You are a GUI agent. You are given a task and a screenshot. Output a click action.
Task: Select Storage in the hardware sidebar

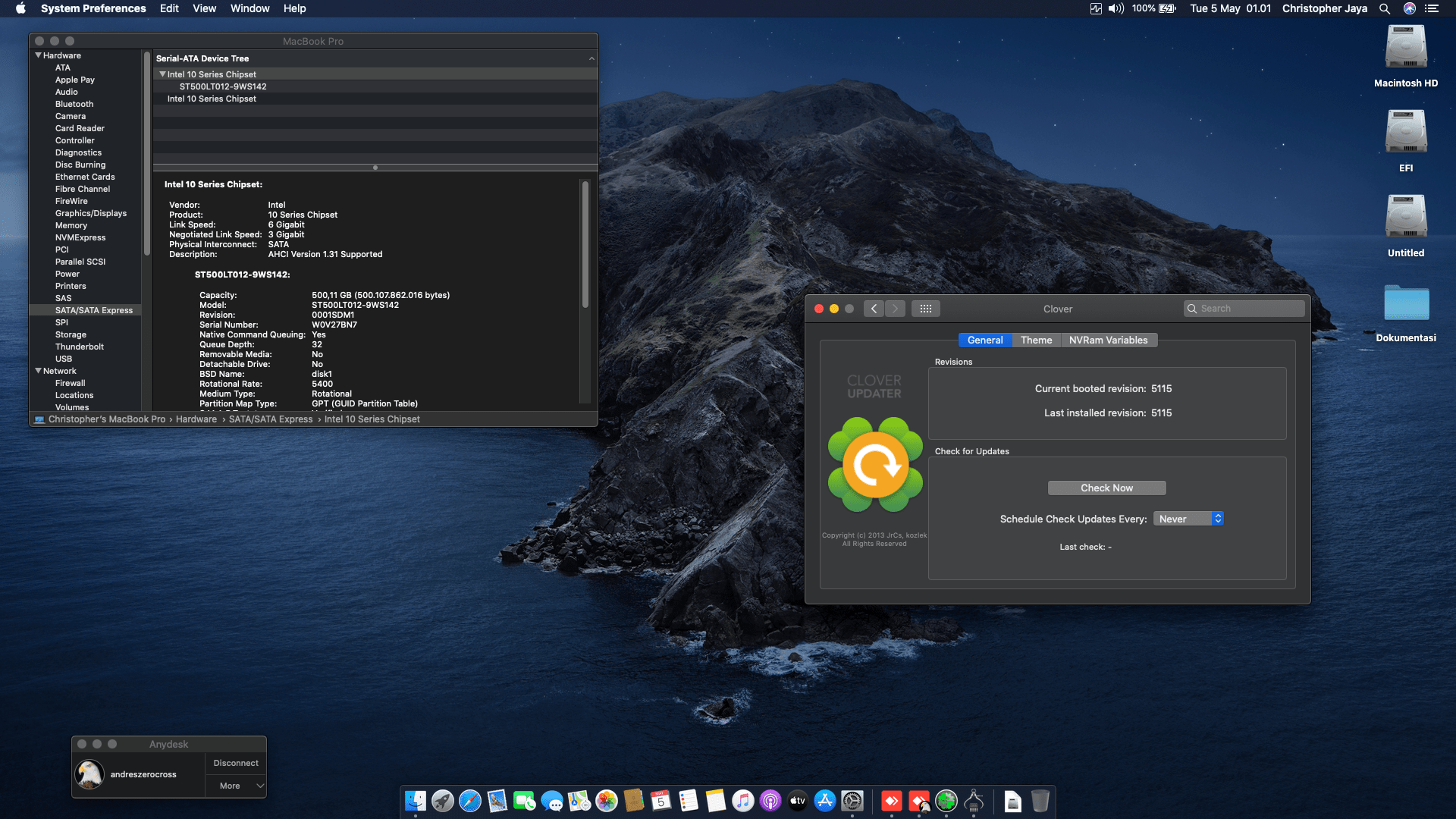71,334
